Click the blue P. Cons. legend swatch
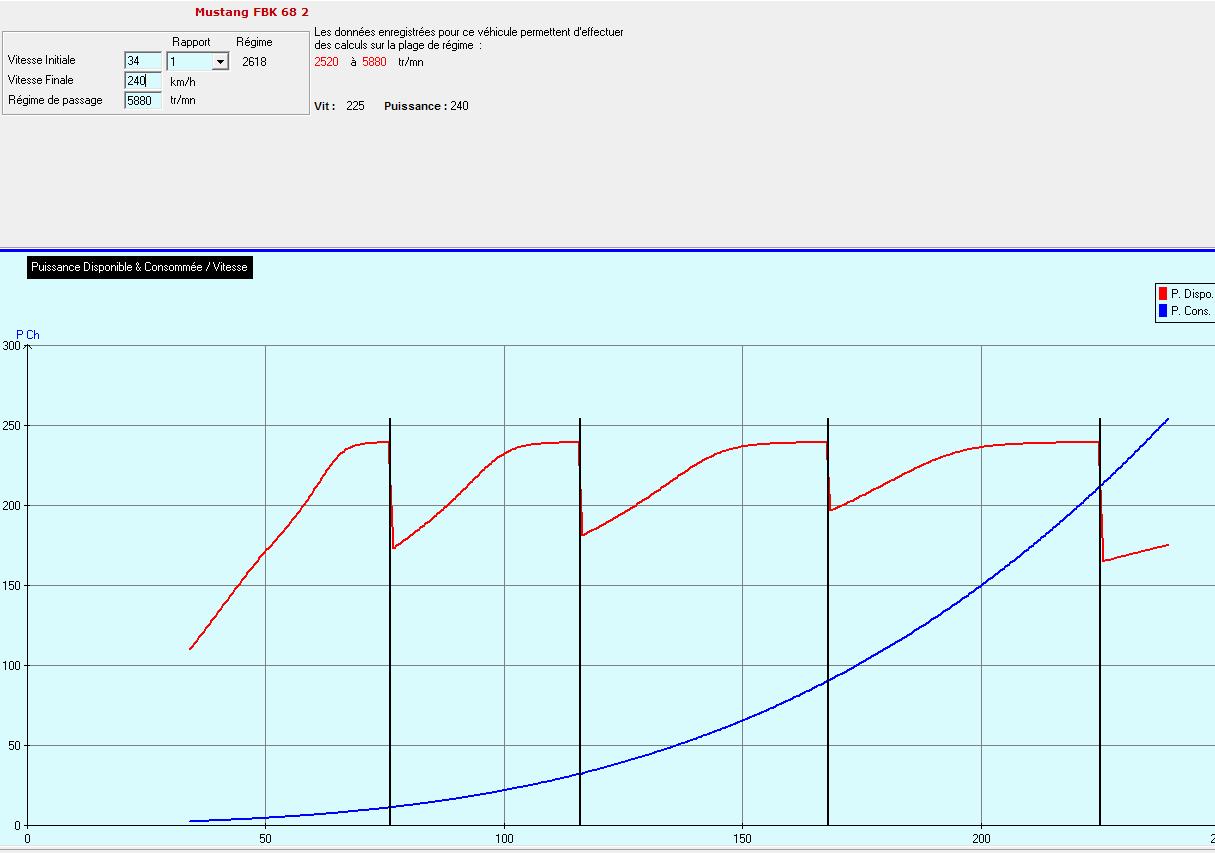 click(1163, 311)
